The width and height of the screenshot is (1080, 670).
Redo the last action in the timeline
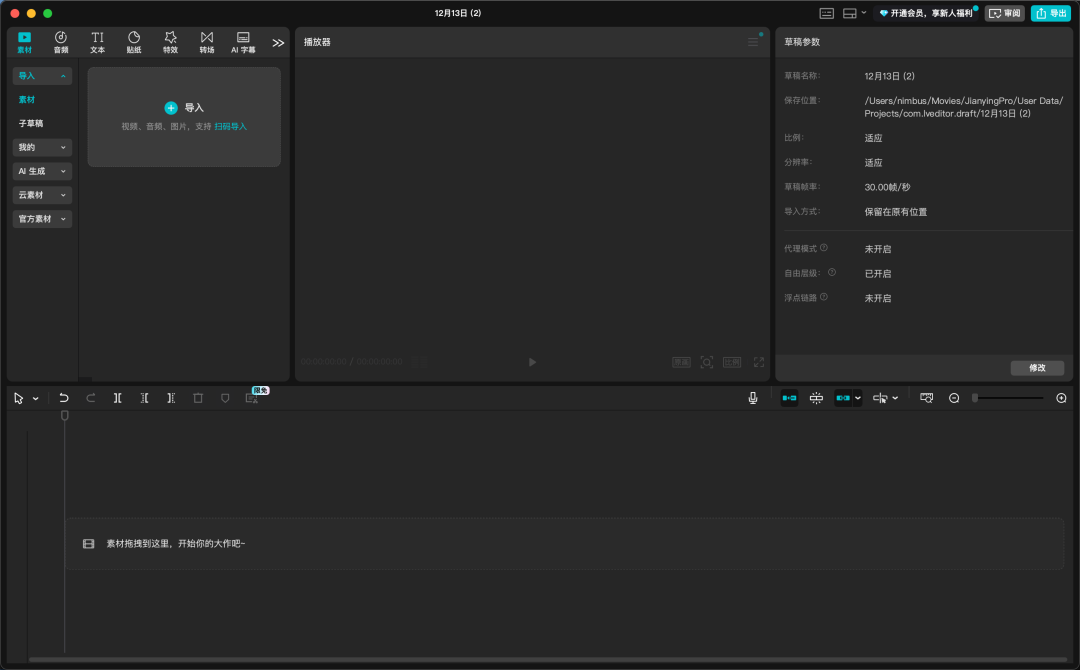point(91,398)
